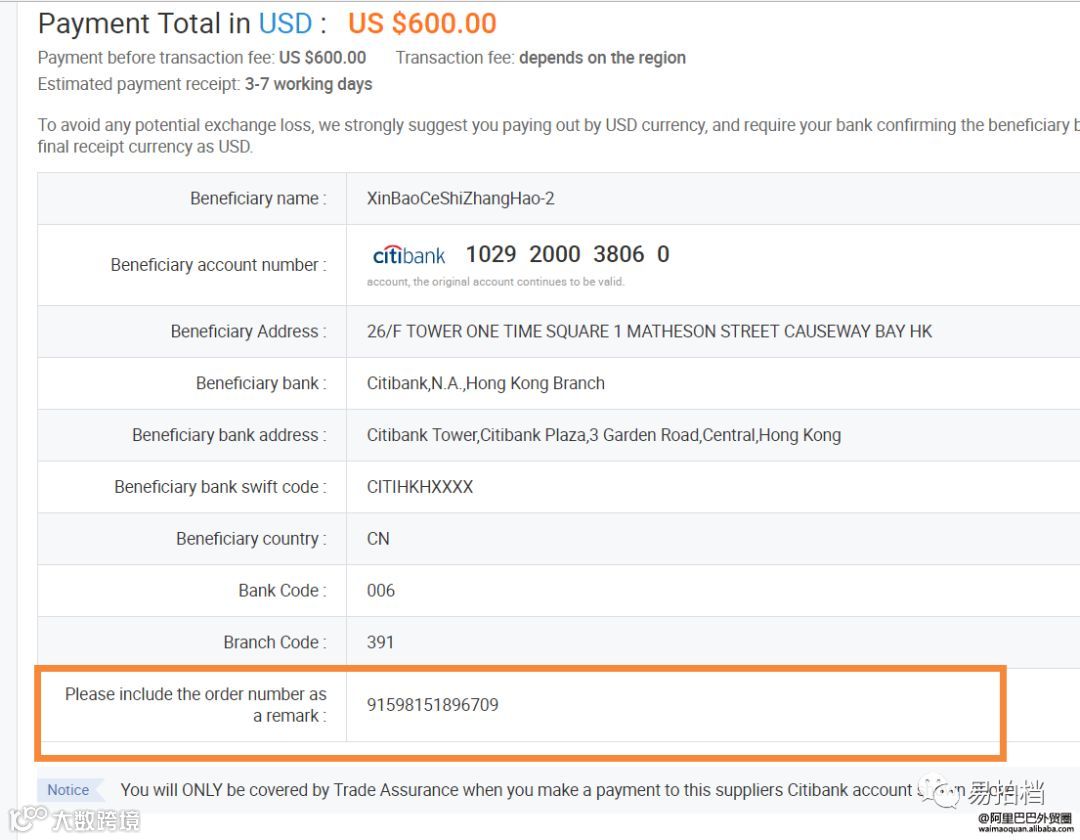Click the beneficiary account number 1029 2000 3806 0
This screenshot has width=1080, height=840.
click(x=567, y=254)
